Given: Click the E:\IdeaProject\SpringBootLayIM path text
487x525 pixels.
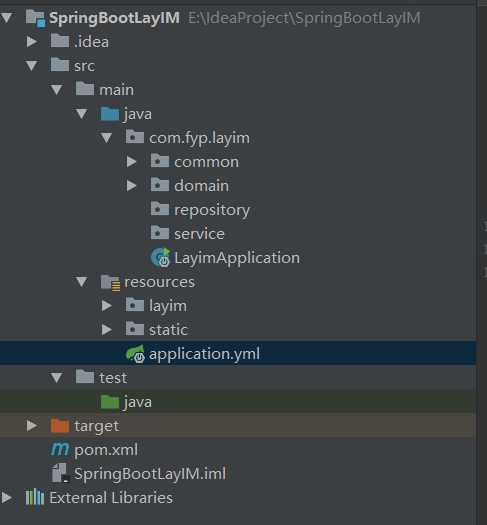Looking at the screenshot, I should point(304,18).
